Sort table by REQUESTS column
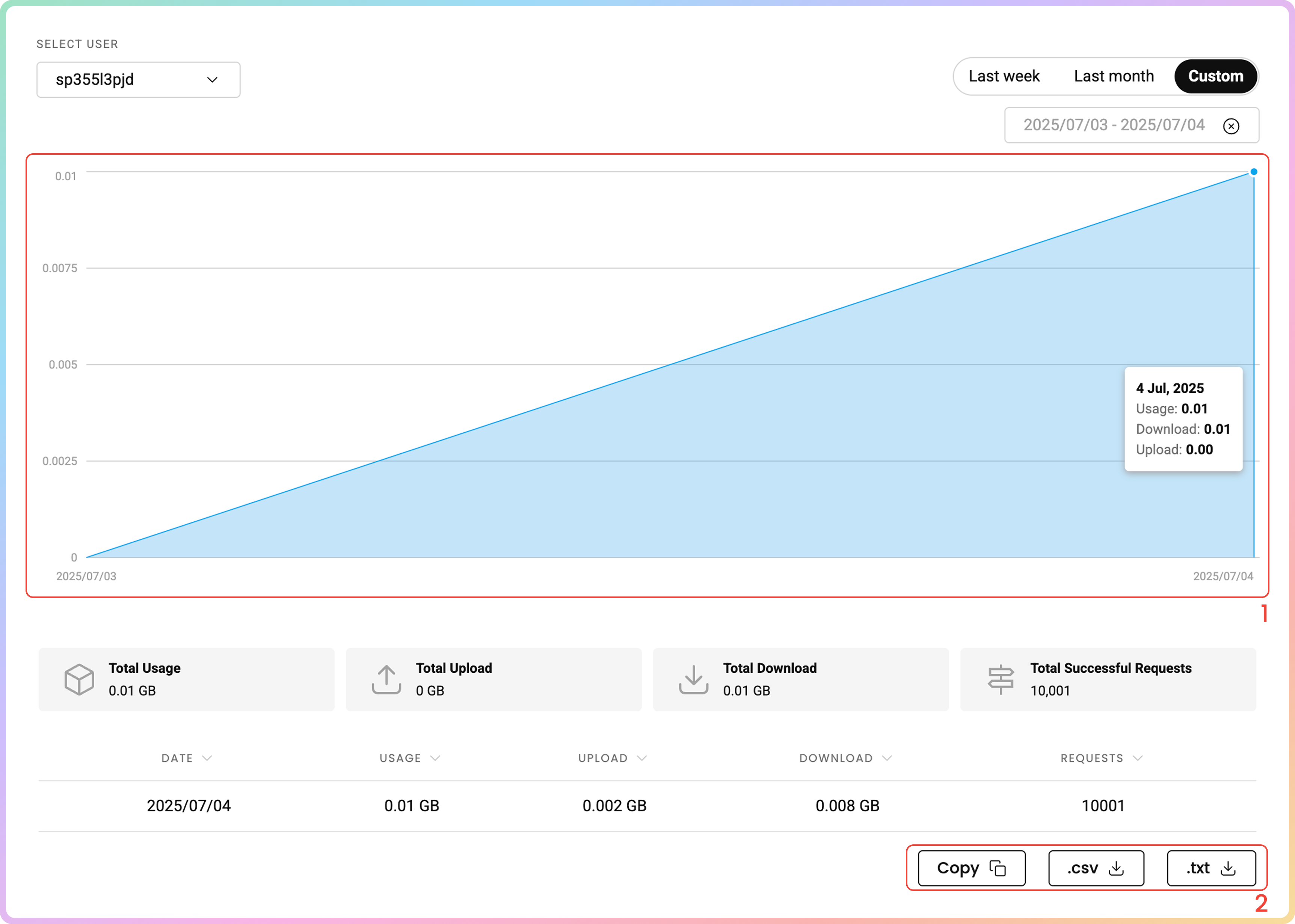The height and width of the screenshot is (924, 1295). (x=1102, y=758)
